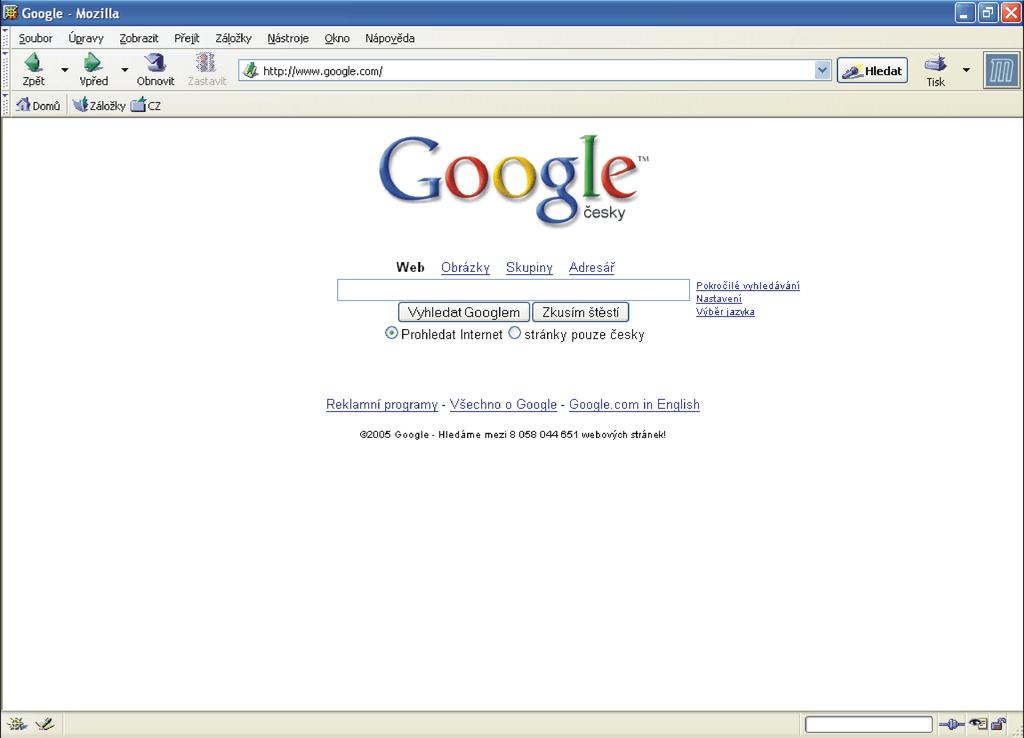The width and height of the screenshot is (1024, 738).
Task: Open the forward history dropdown arrow
Action: pyautogui.click(x=125, y=70)
